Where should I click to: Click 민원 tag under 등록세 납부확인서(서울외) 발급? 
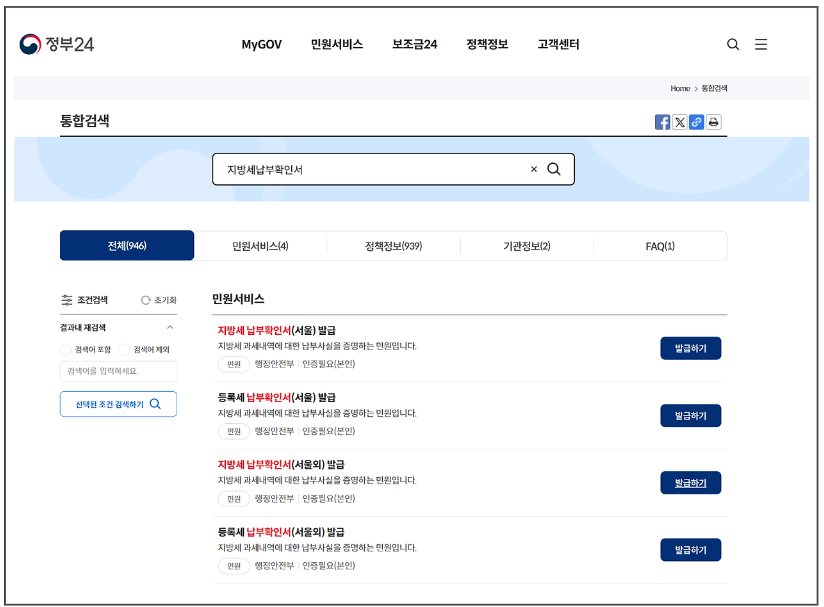[x=234, y=566]
